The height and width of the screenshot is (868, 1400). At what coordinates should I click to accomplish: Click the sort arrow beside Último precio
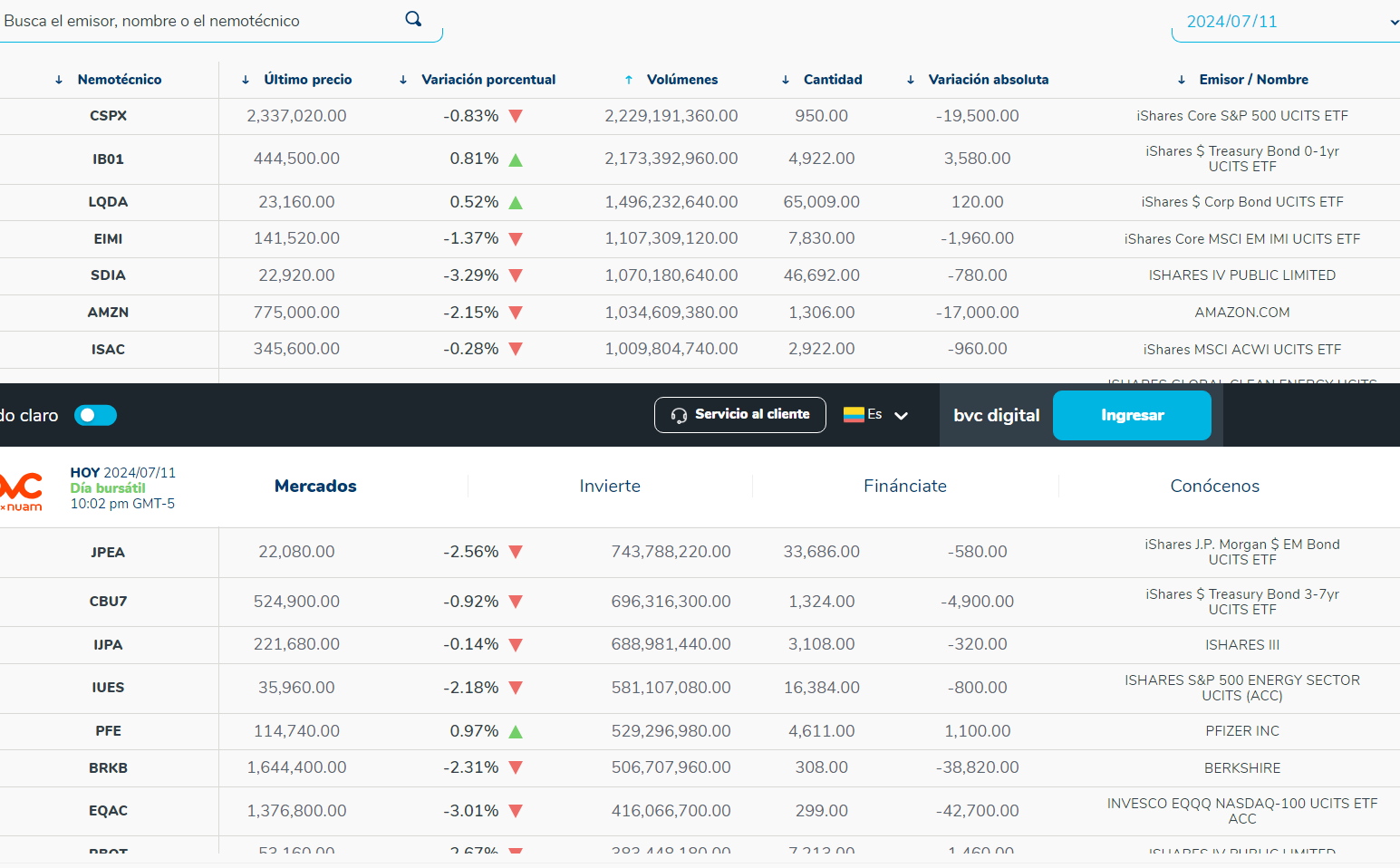(246, 80)
